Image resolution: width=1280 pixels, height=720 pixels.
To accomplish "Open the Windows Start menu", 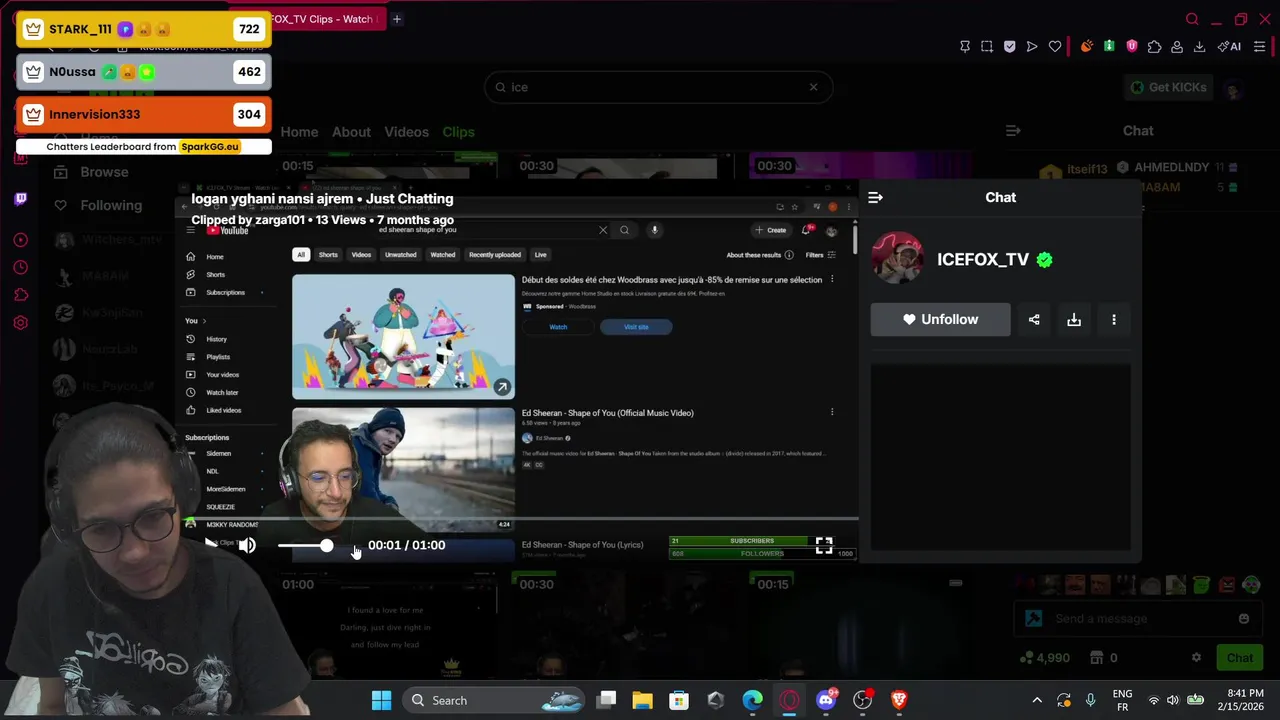I will [x=381, y=700].
